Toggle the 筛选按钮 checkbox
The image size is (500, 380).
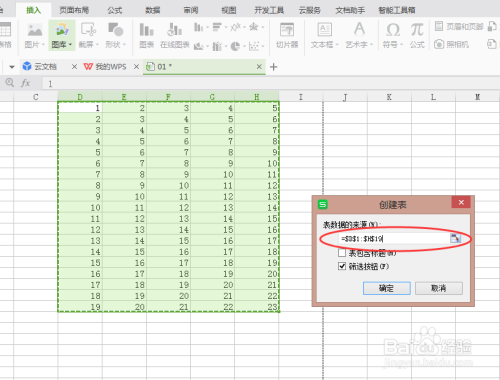[342, 266]
